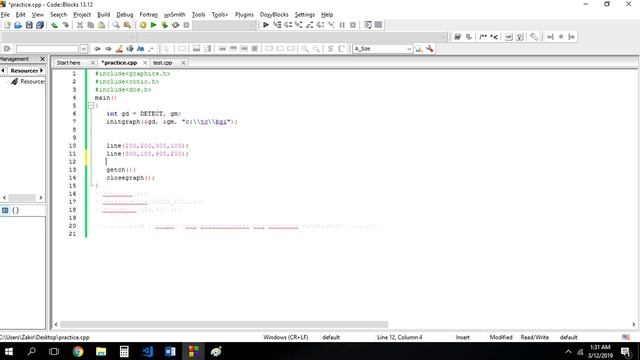This screenshot has width=640, height=360.
Task: Click the Undo arrow icon
Action: (54, 25)
